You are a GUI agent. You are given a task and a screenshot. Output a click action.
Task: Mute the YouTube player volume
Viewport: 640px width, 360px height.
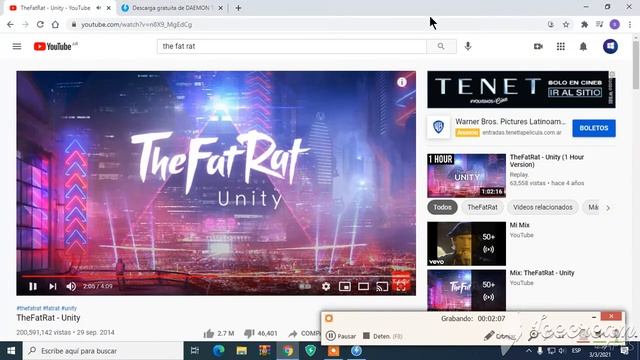[x=71, y=287]
